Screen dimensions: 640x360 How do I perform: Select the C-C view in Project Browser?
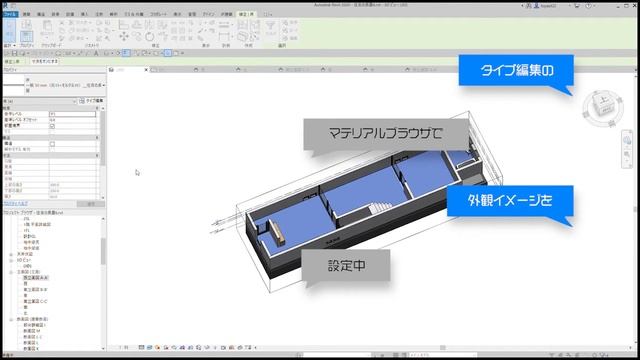35,301
